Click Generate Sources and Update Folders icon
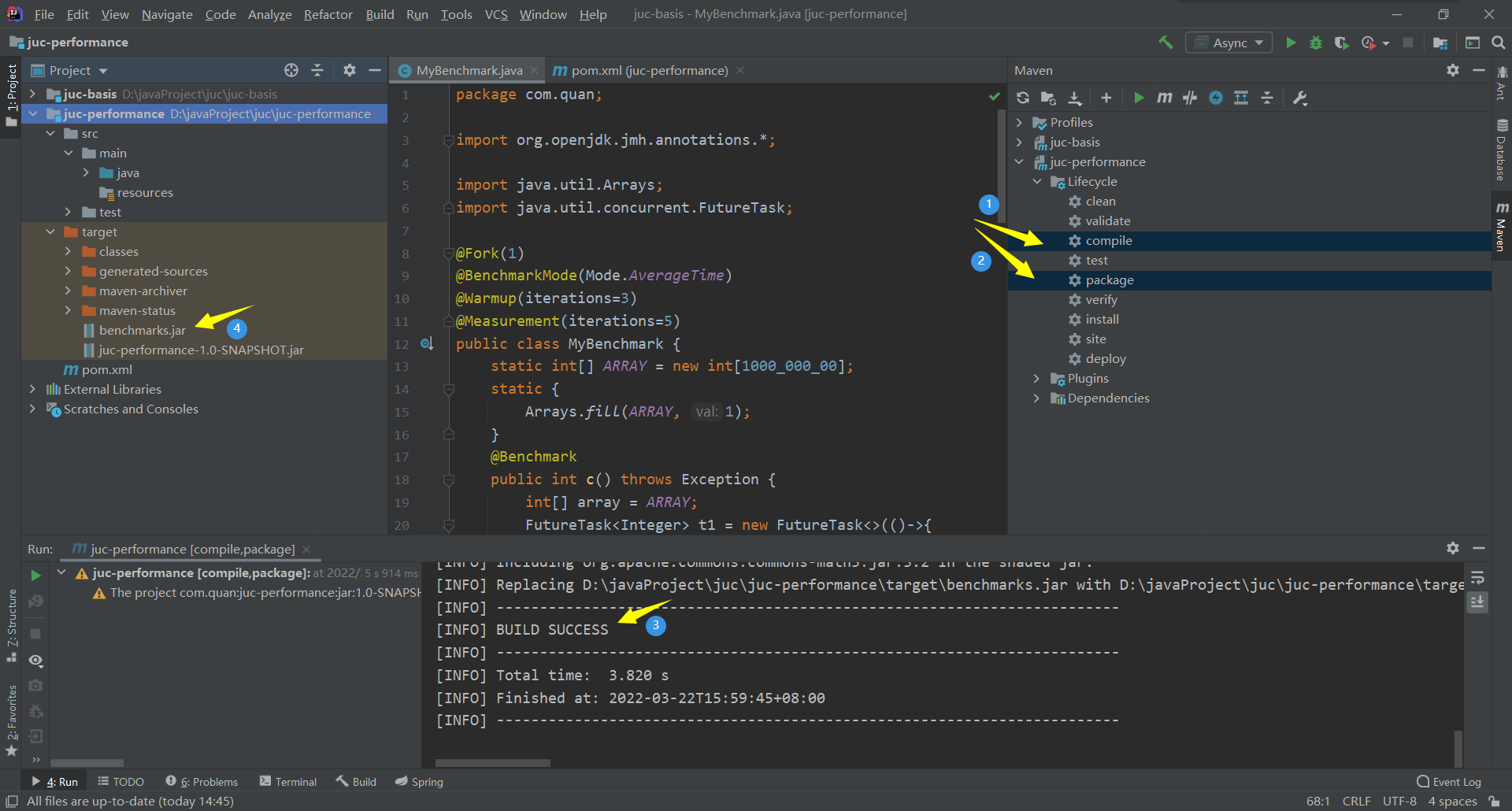The width and height of the screenshot is (1512, 811). [x=1048, y=98]
